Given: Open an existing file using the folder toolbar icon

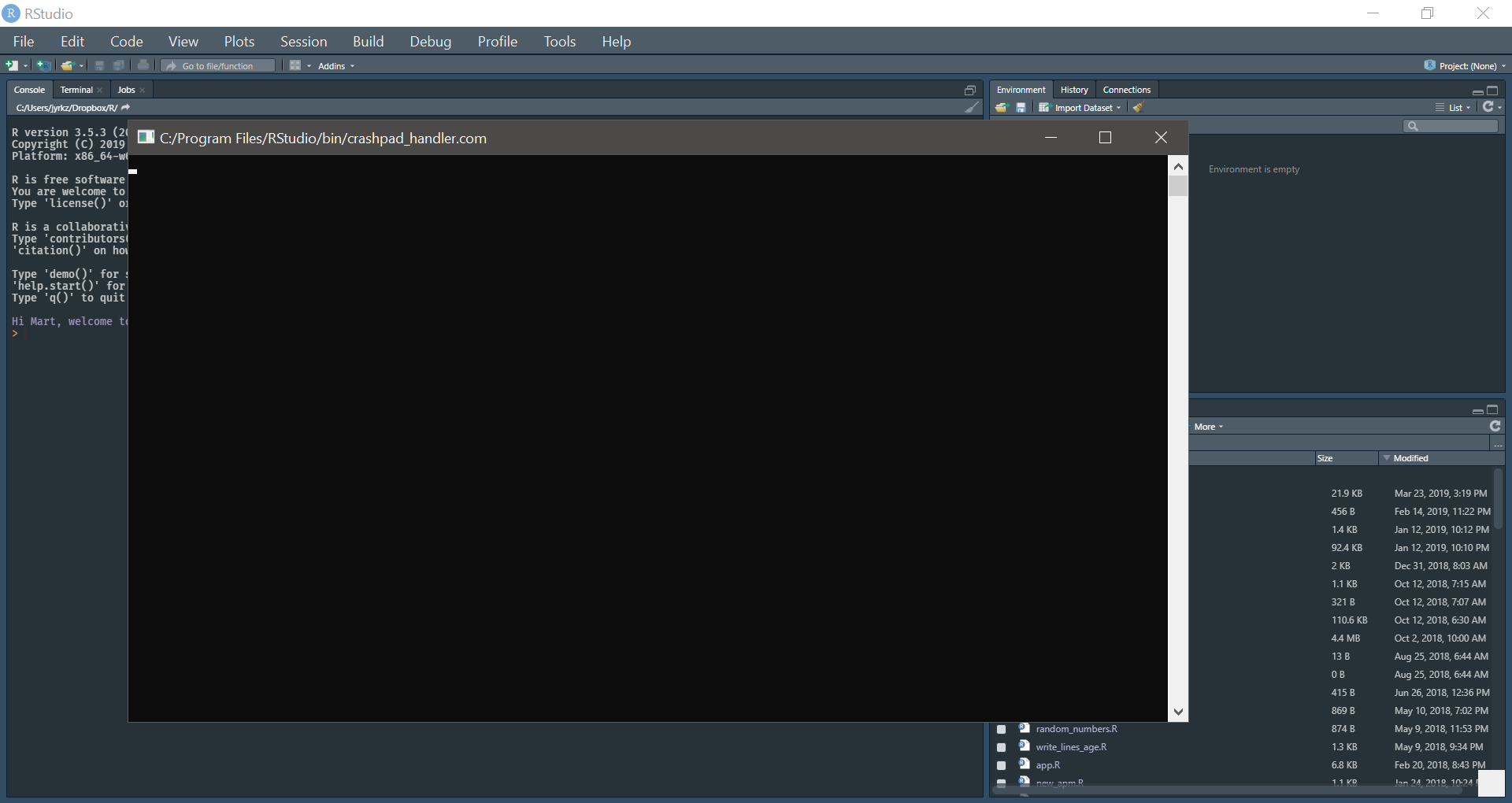Looking at the screenshot, I should 69,65.
